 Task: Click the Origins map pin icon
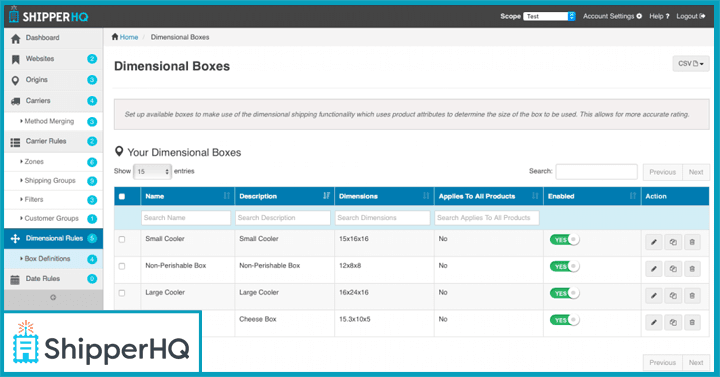click(16, 80)
